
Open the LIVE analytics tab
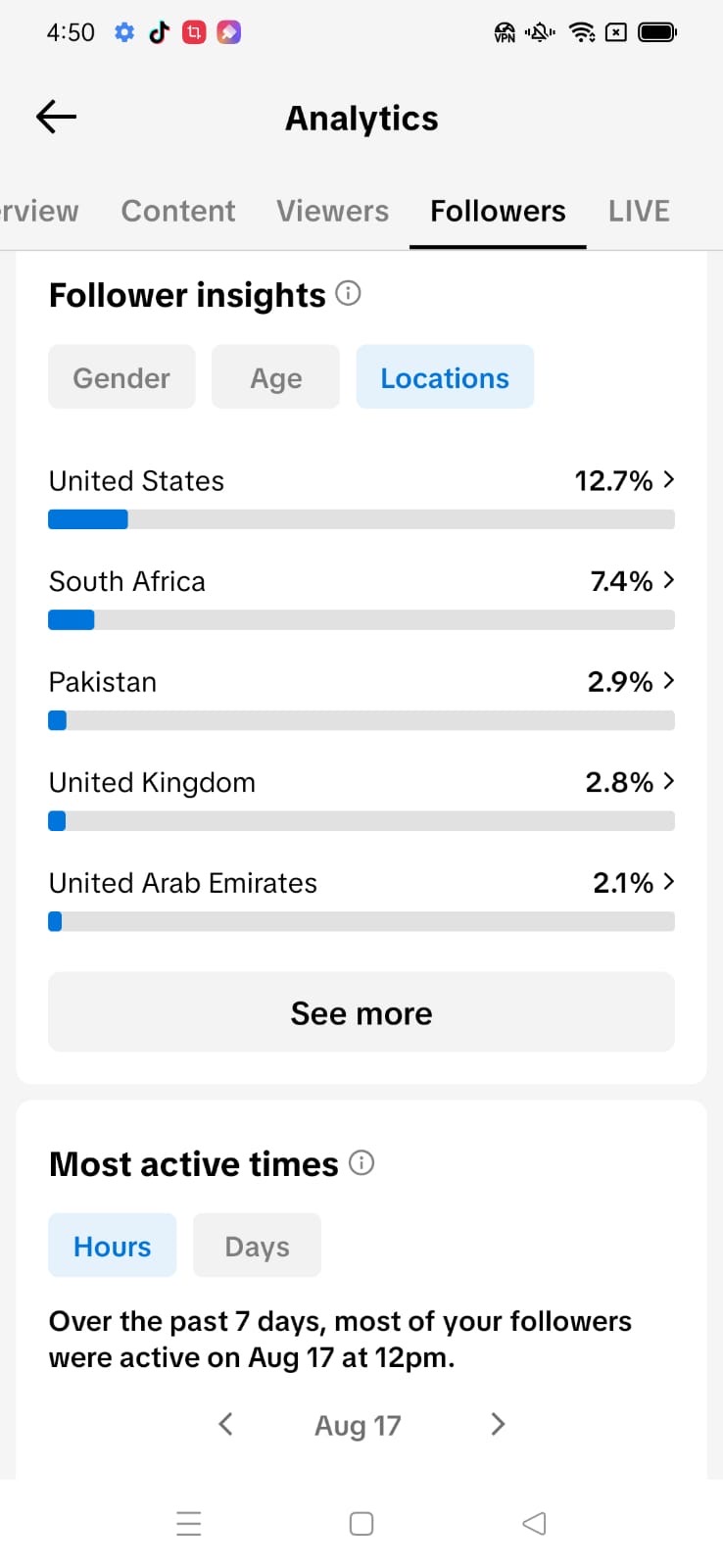639,211
